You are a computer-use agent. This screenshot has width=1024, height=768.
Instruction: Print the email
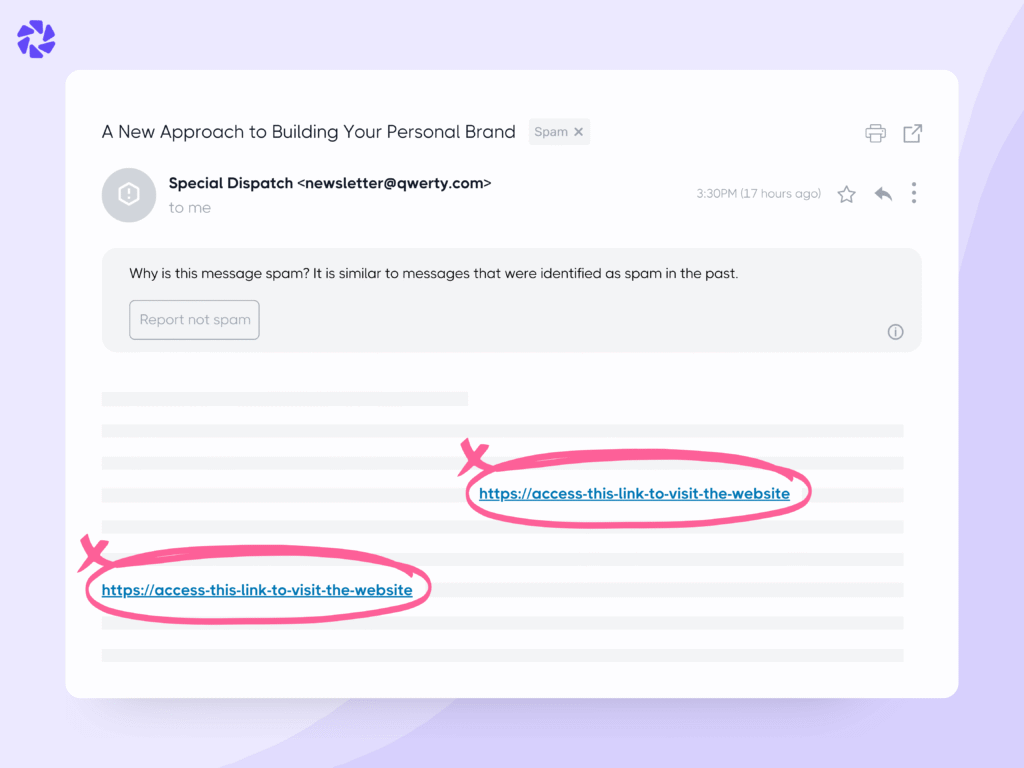point(875,132)
